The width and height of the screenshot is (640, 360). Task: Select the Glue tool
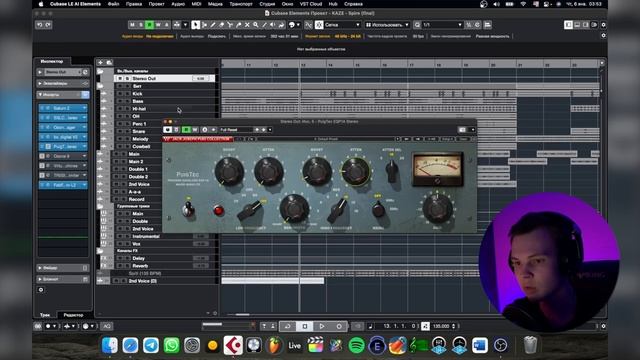tap(239, 25)
